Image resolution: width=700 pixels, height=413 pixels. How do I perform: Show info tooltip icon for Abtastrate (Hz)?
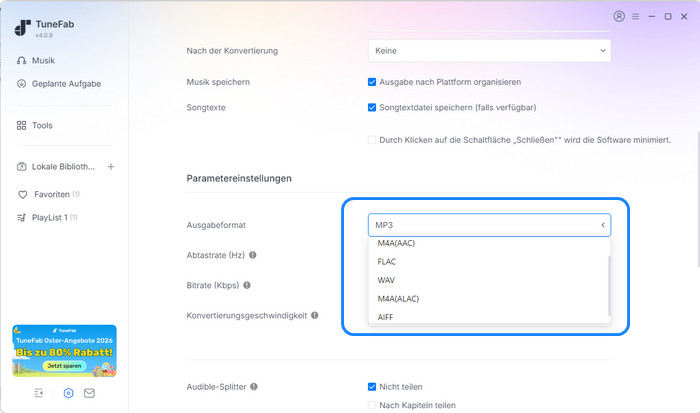[x=253, y=255]
